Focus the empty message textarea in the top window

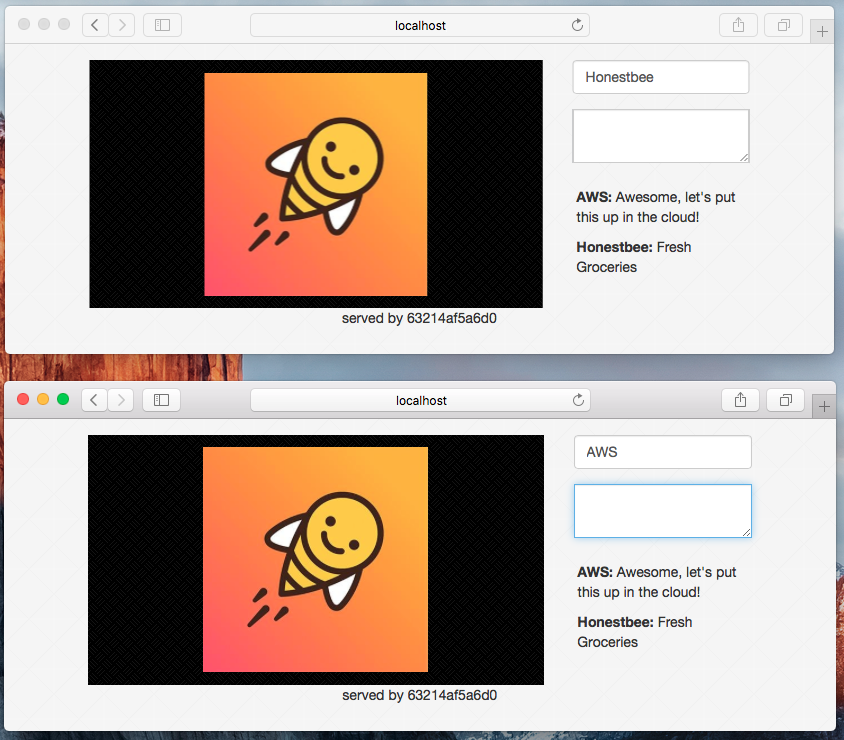click(660, 136)
